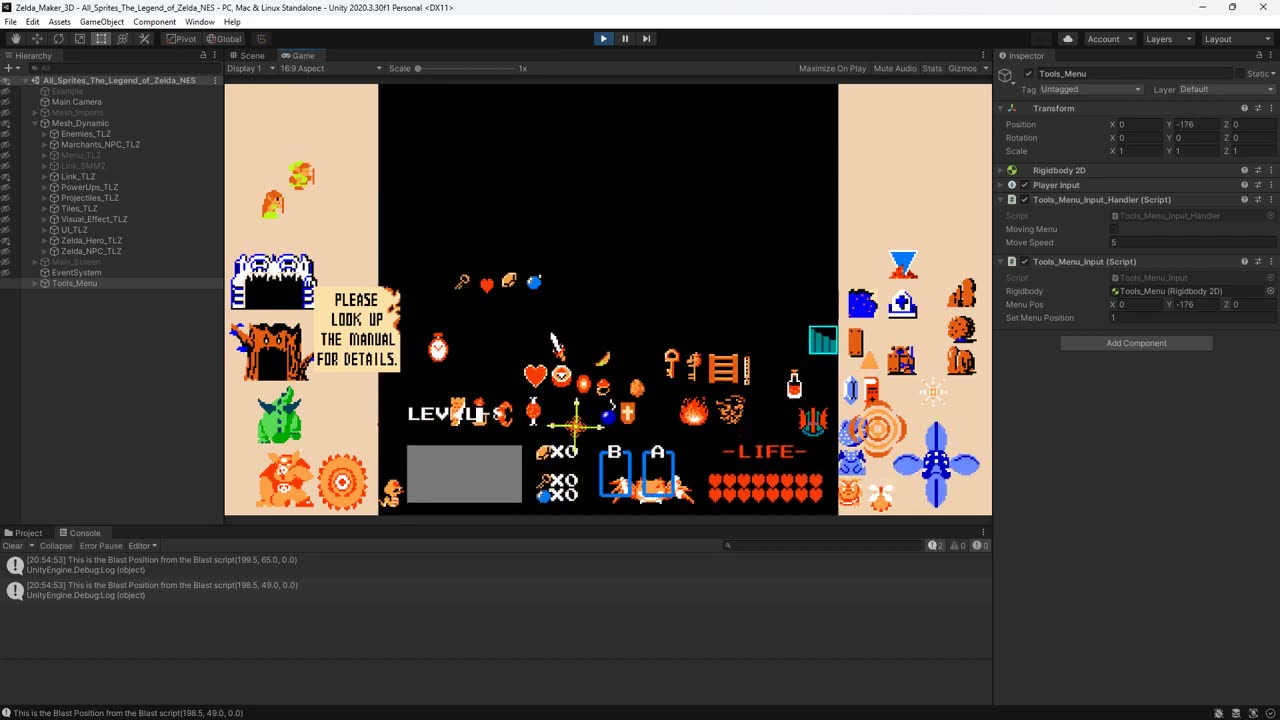
Task: Select the Rotate tool in toolbar
Action: (x=58, y=39)
